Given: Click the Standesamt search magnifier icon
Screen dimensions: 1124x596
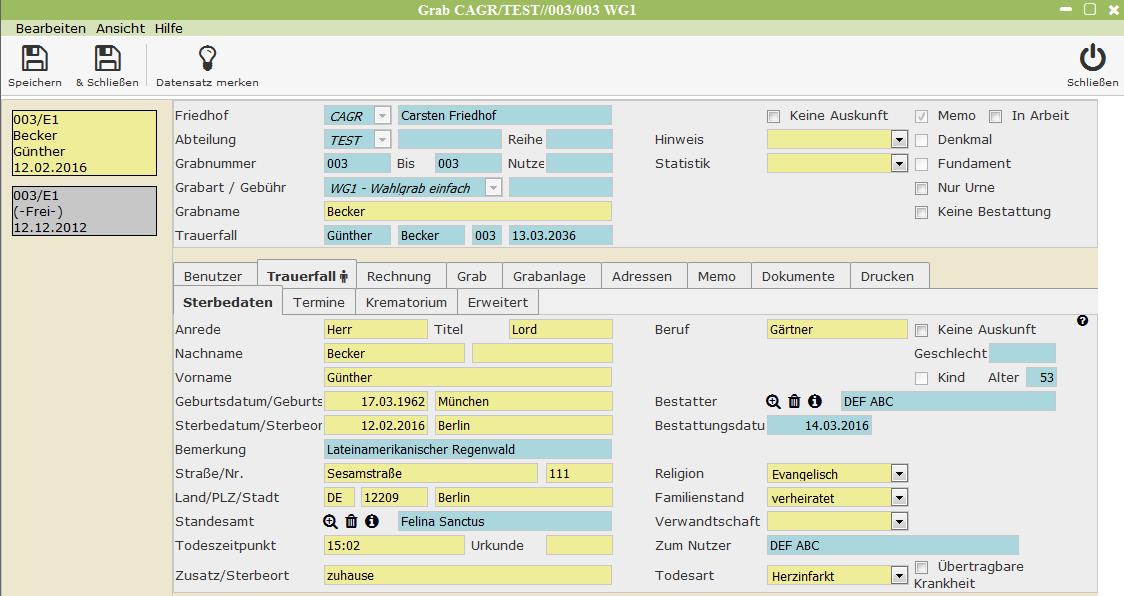Looking at the screenshot, I should tap(331, 521).
